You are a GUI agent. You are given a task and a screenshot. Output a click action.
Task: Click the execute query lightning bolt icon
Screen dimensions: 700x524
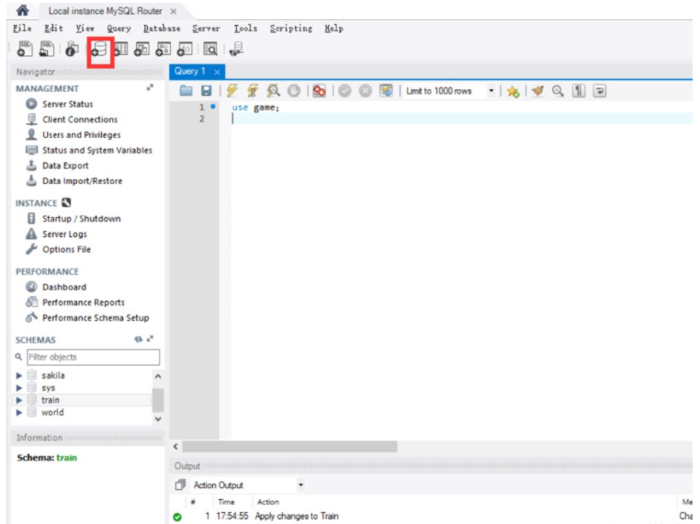pos(233,91)
